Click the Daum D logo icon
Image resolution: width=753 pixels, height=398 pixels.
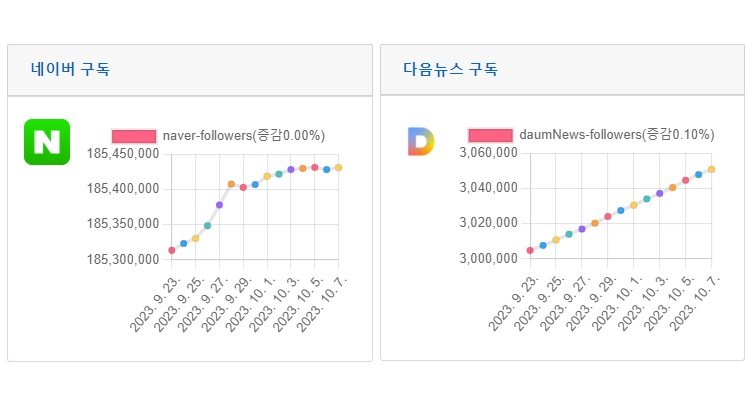click(x=421, y=142)
